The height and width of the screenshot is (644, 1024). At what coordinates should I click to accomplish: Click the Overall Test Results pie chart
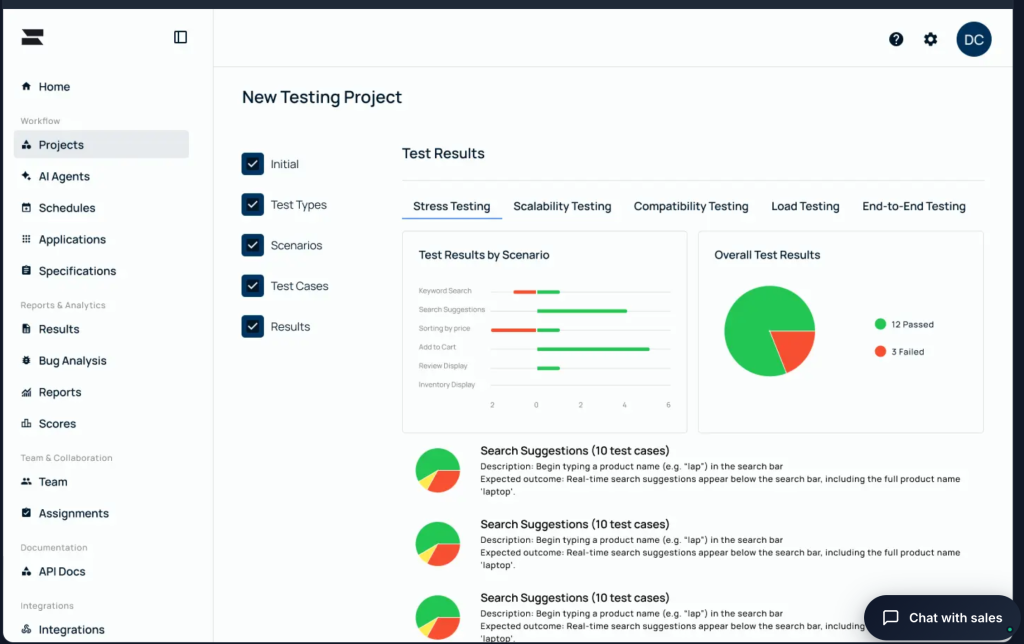pos(768,331)
